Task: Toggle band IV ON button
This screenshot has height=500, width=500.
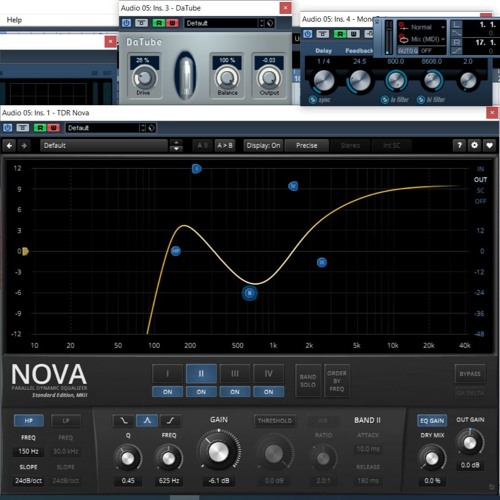Action: (x=269, y=392)
